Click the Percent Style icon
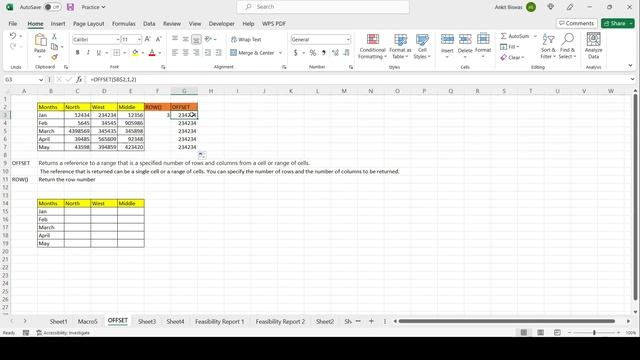The image size is (640, 360). pos(313,53)
